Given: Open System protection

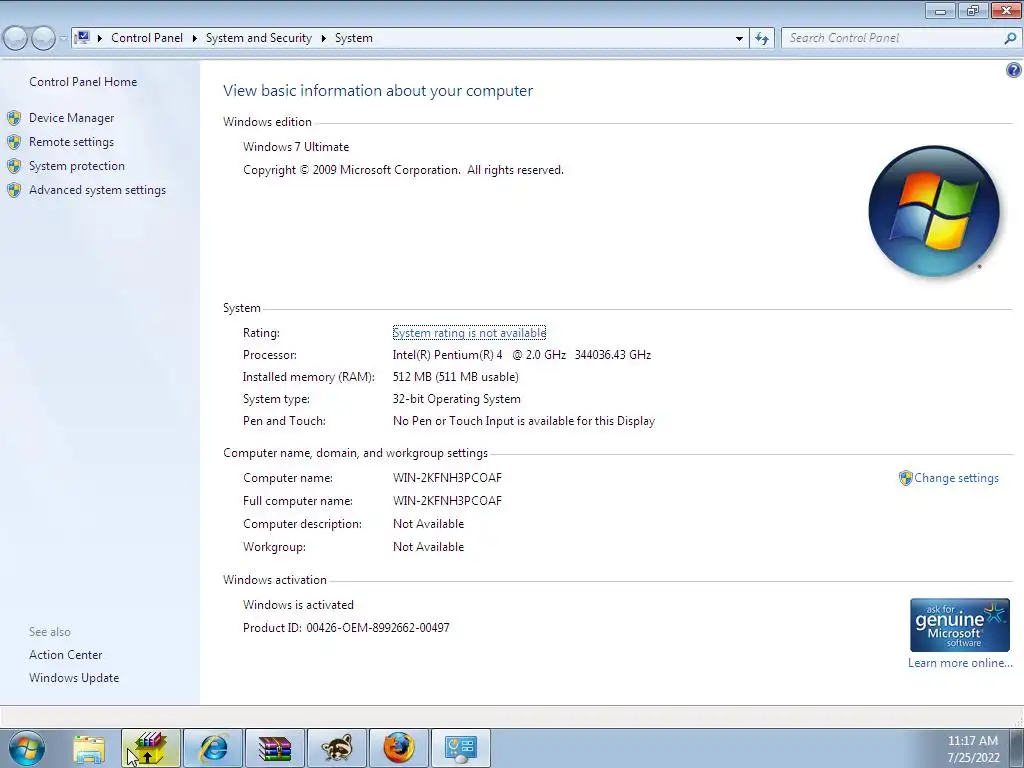Looking at the screenshot, I should (76, 166).
